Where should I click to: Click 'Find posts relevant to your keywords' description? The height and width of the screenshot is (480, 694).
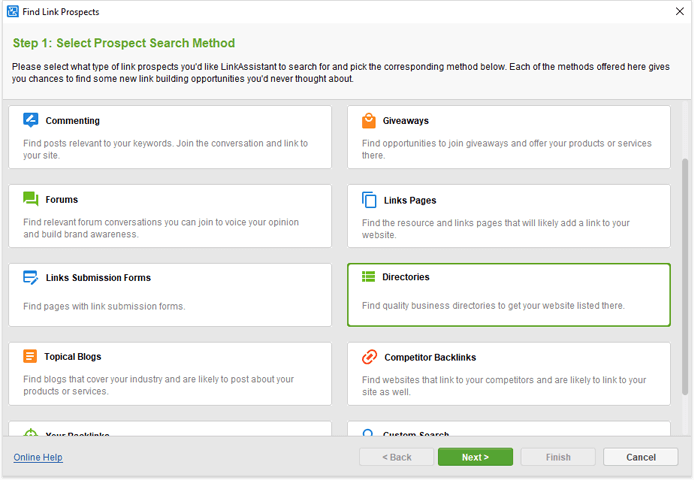pyautogui.click(x=166, y=149)
